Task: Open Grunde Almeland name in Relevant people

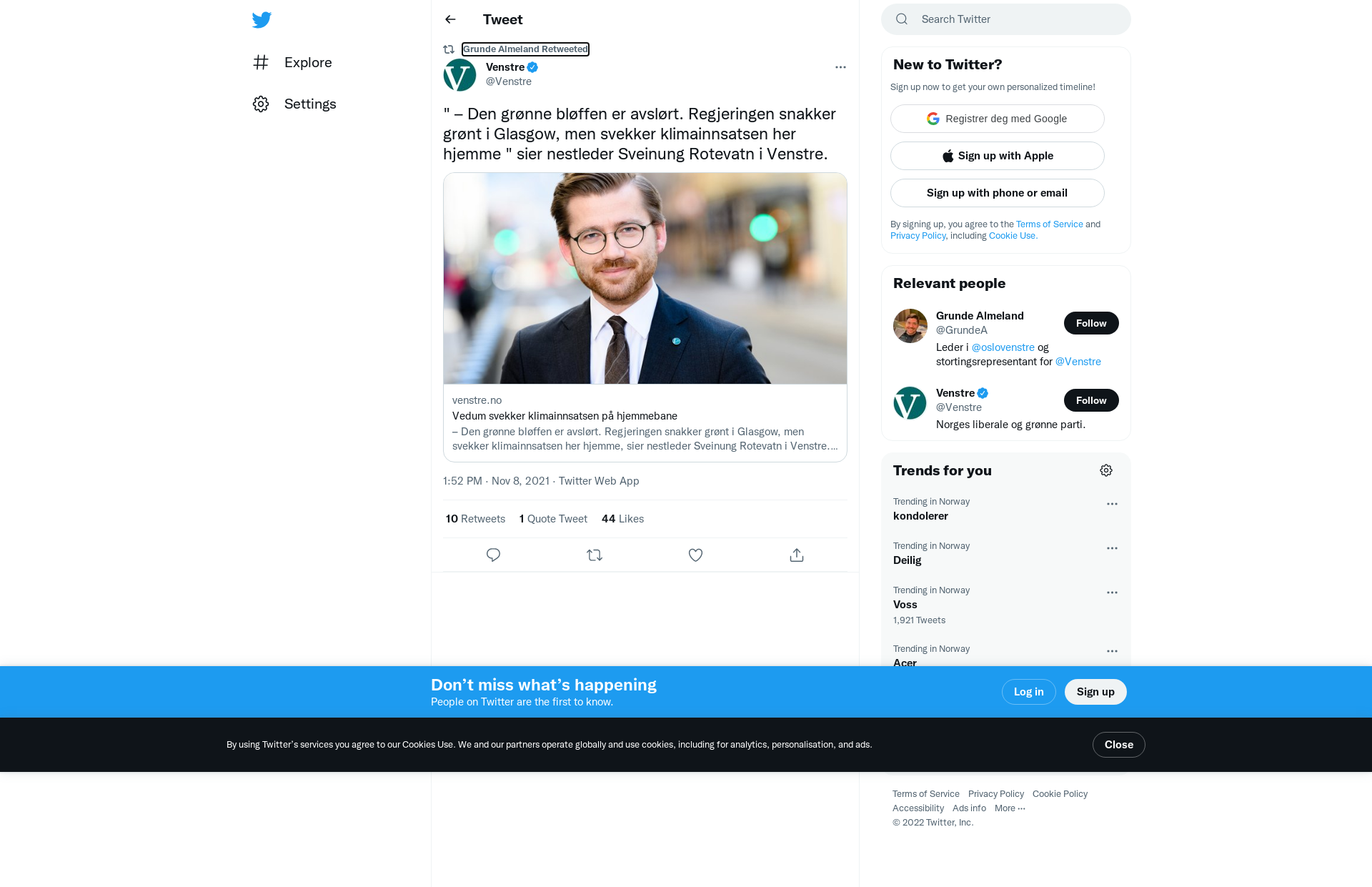Action: [x=980, y=316]
